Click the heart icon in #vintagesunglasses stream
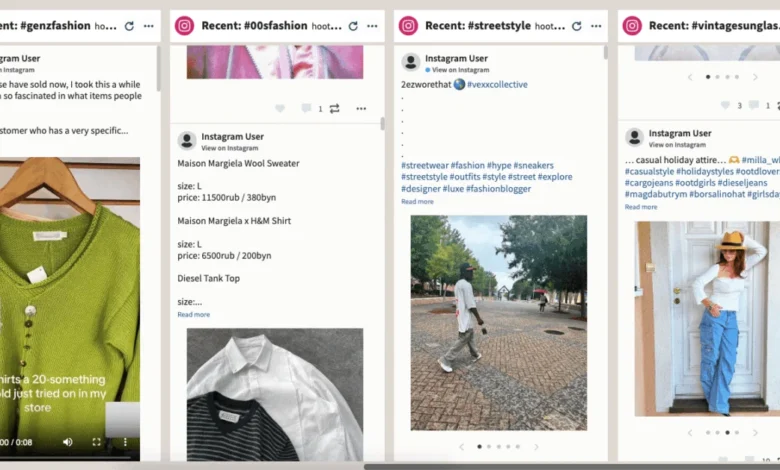 point(726,105)
